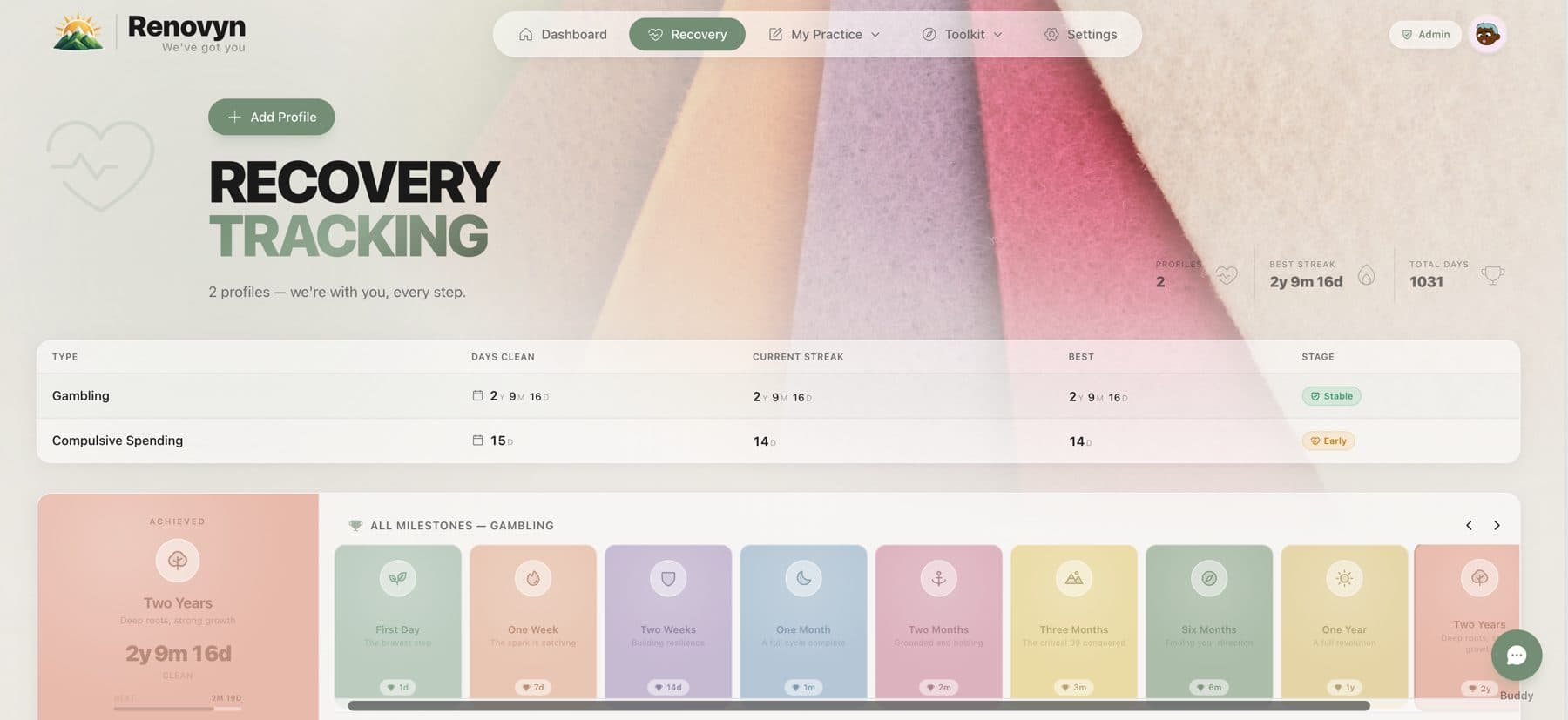The image size is (1568, 720).
Task: Click the One Week flame icon
Action: (x=533, y=578)
